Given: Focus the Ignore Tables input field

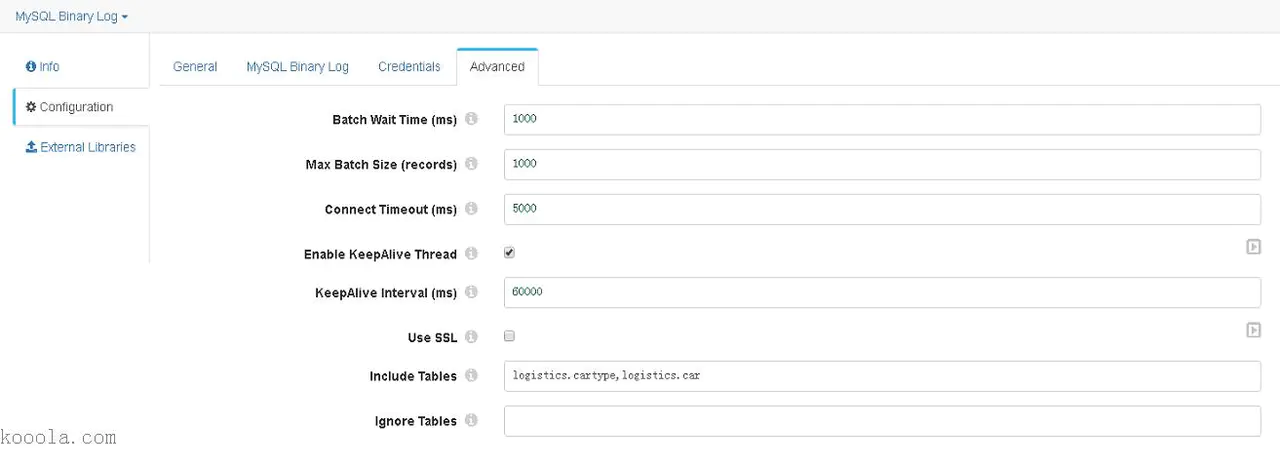Looking at the screenshot, I should tap(882, 421).
